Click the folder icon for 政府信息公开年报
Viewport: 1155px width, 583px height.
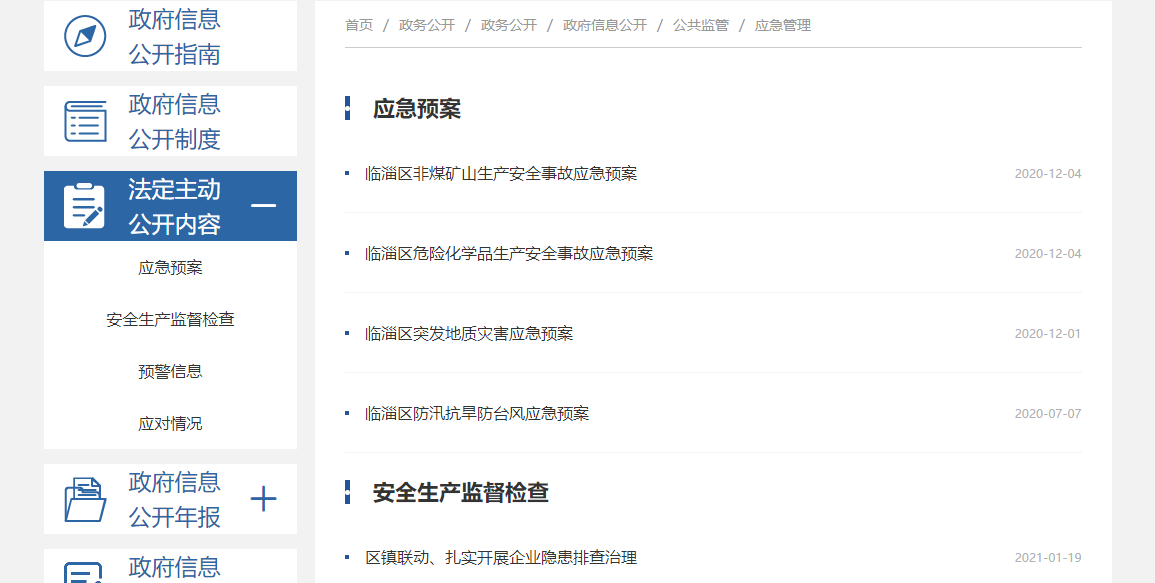point(85,499)
